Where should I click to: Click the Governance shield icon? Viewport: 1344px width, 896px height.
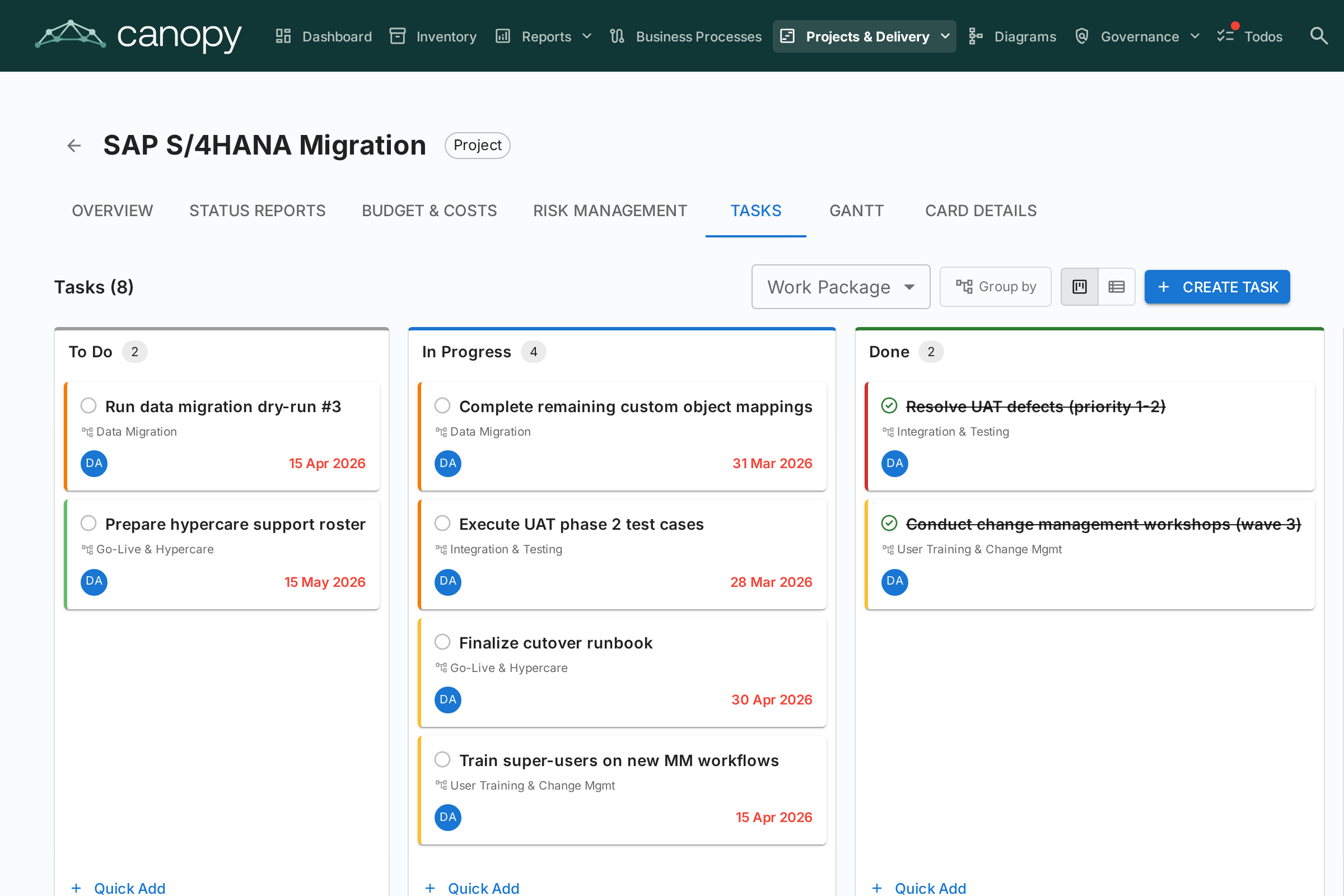(x=1082, y=36)
